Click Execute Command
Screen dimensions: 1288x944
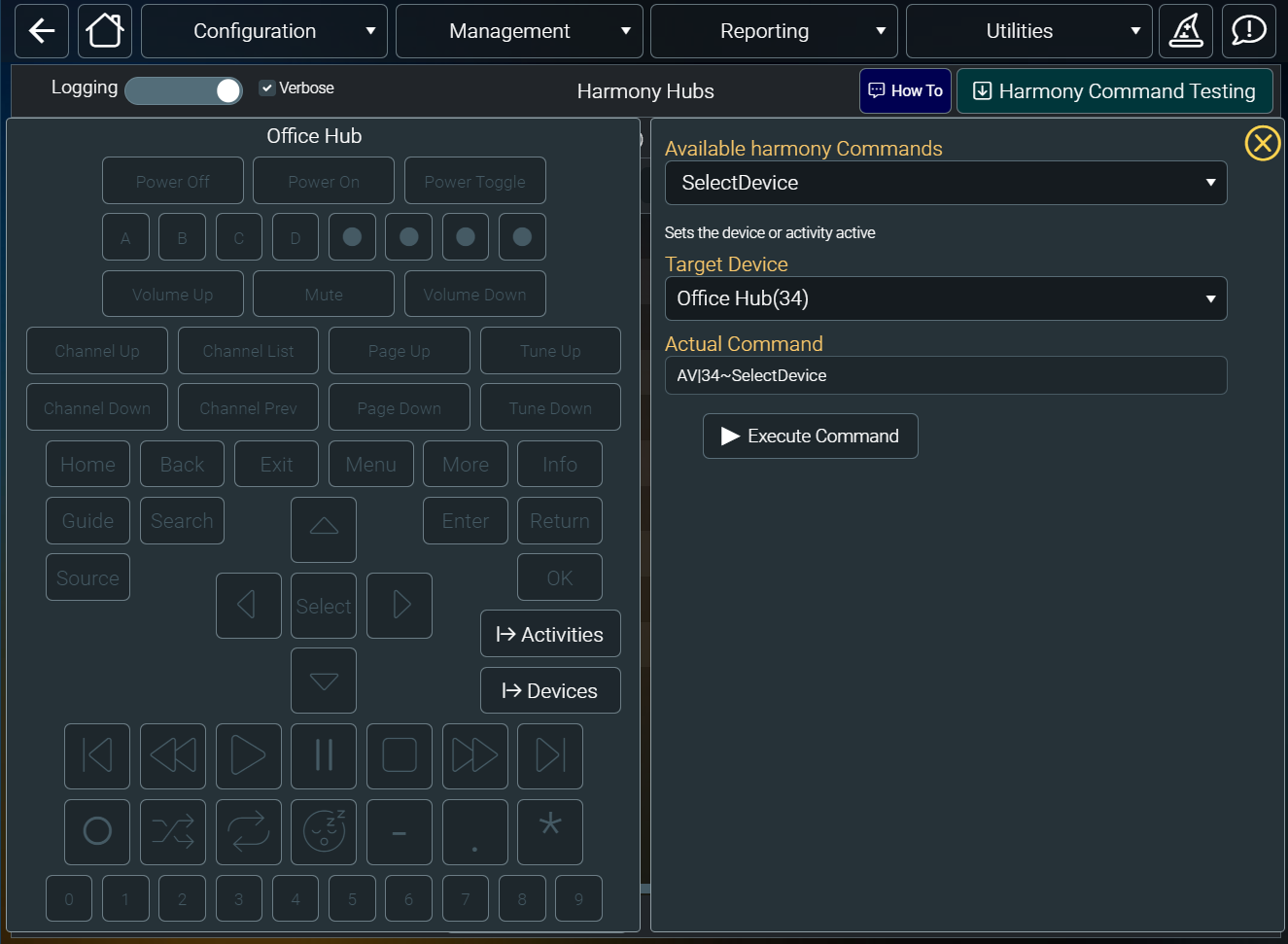point(811,436)
